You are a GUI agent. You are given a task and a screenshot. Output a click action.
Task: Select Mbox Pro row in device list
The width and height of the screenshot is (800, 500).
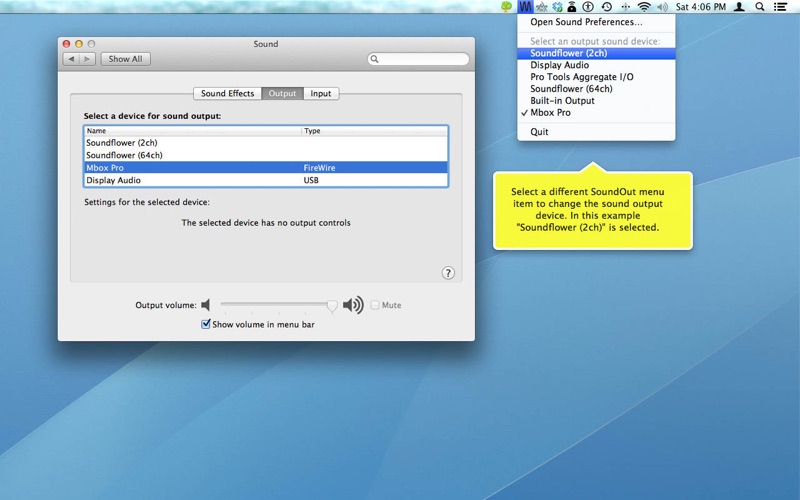(266, 168)
